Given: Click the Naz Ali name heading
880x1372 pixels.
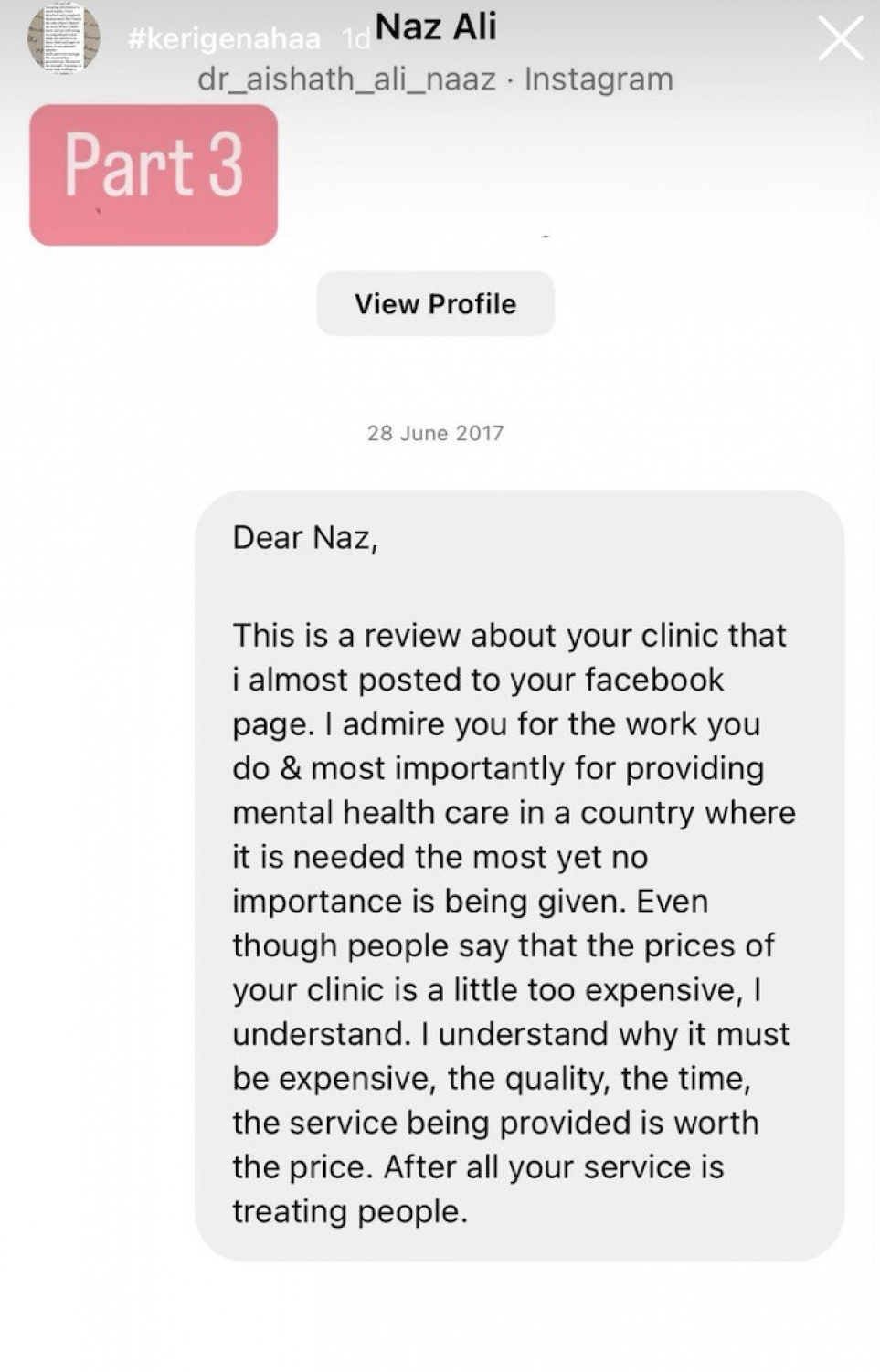Looking at the screenshot, I should point(436,26).
